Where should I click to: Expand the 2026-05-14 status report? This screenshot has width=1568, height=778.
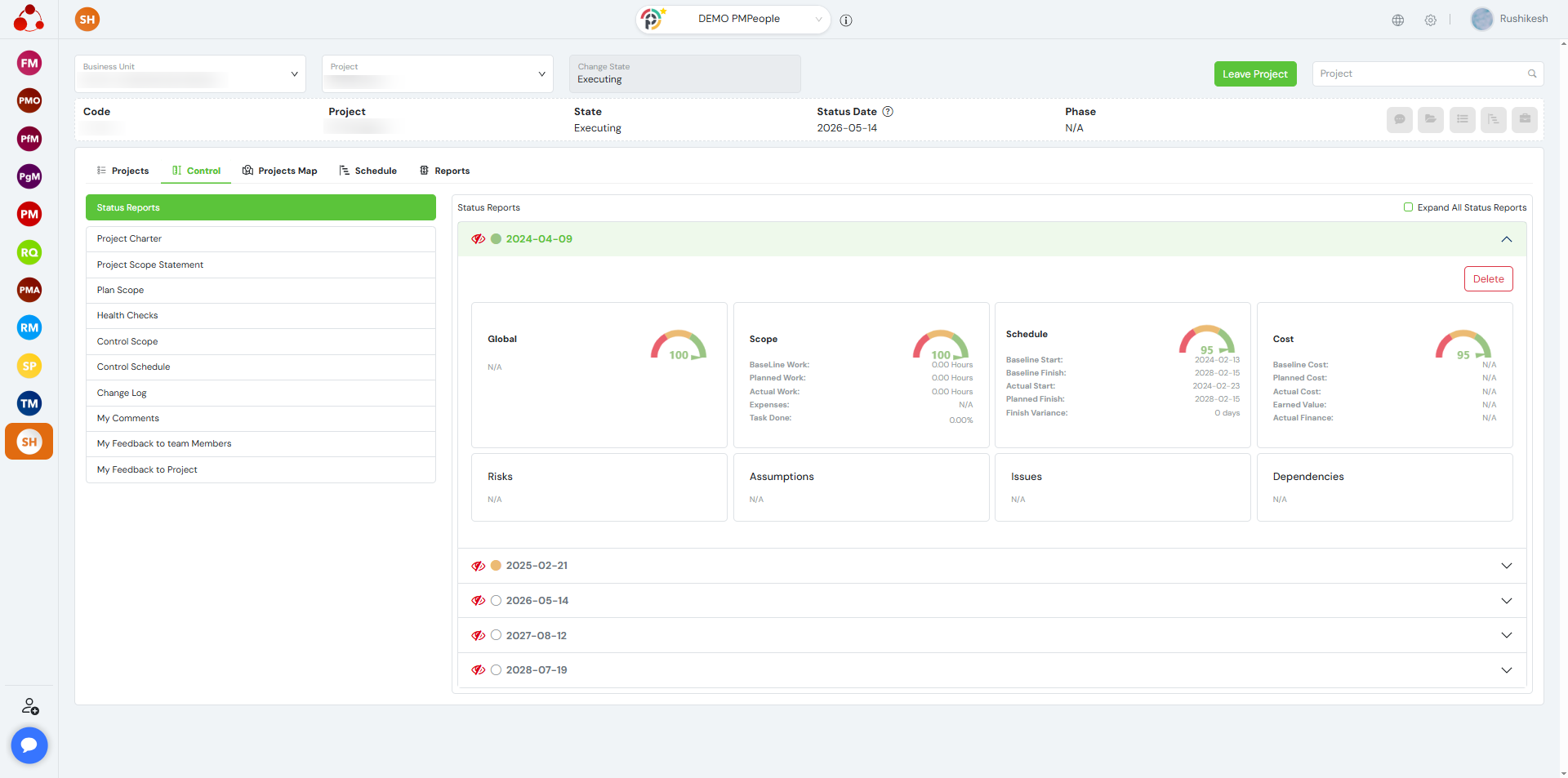(x=1506, y=601)
